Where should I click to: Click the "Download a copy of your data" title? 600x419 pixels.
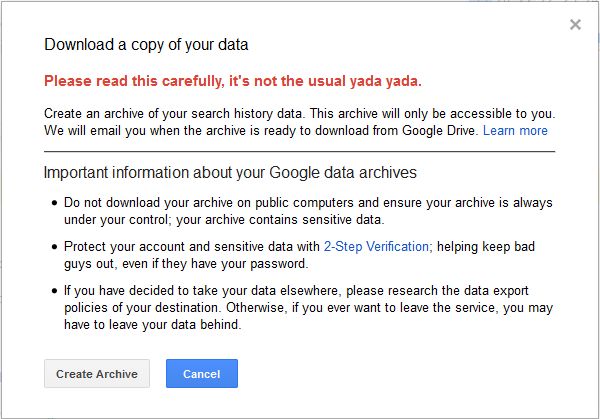click(146, 45)
